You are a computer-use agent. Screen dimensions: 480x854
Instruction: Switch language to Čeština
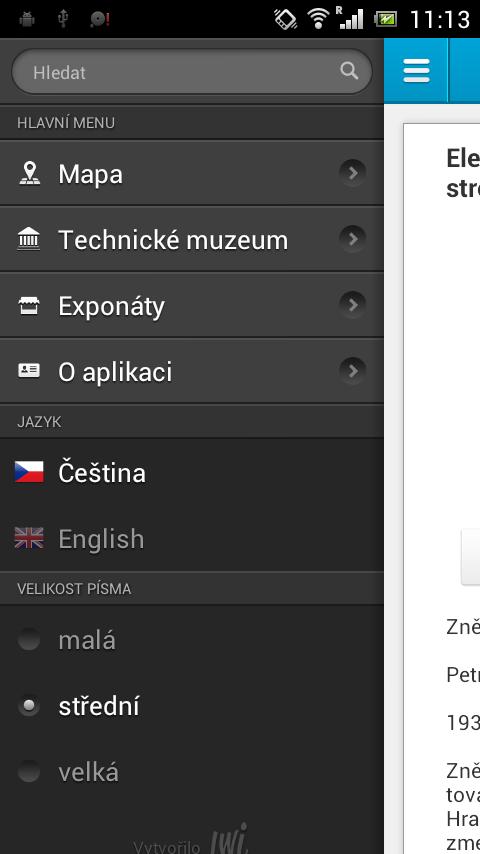pyautogui.click(x=192, y=472)
